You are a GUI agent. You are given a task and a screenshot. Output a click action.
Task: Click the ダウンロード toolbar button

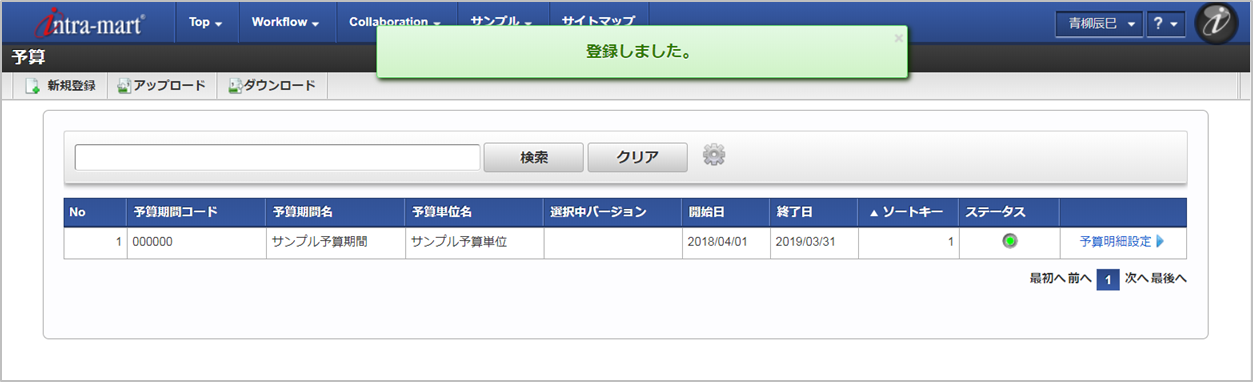click(x=272, y=86)
